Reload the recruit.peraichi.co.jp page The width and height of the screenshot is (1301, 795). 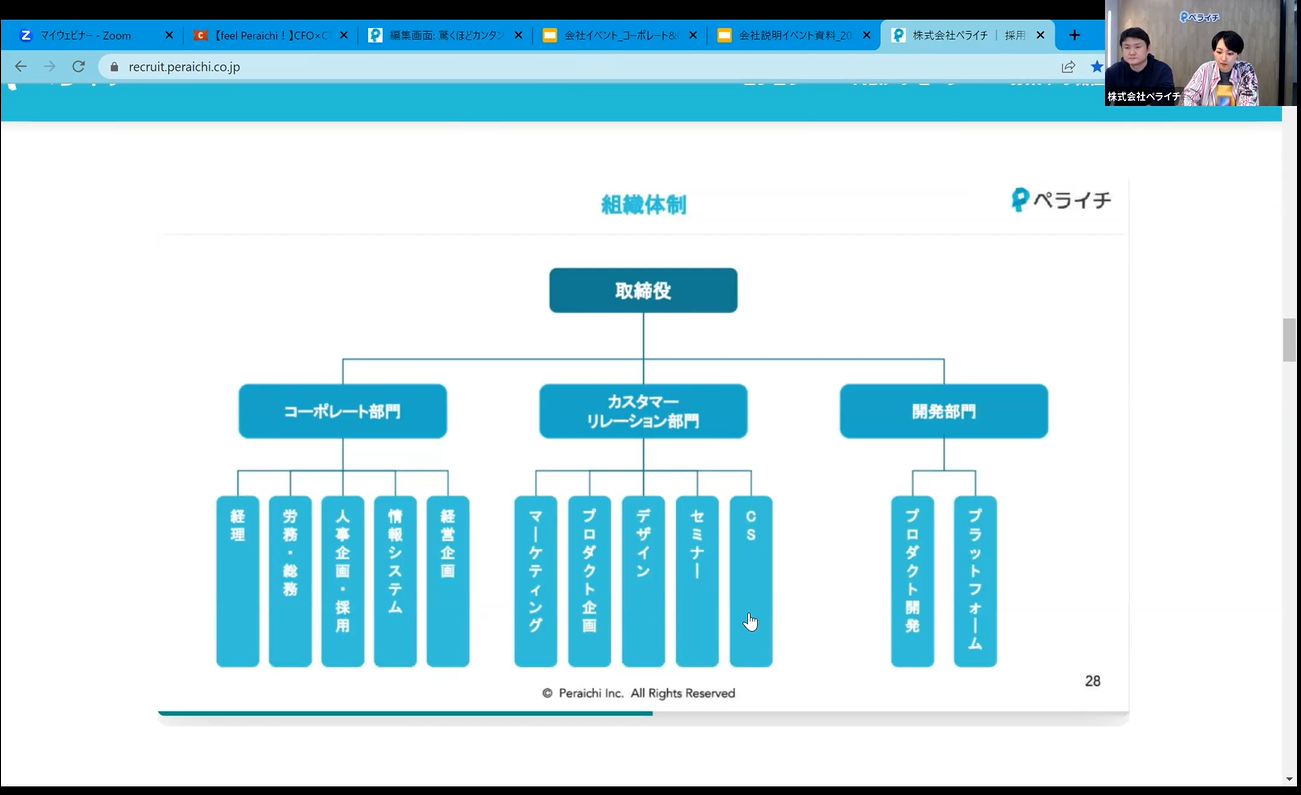79,67
